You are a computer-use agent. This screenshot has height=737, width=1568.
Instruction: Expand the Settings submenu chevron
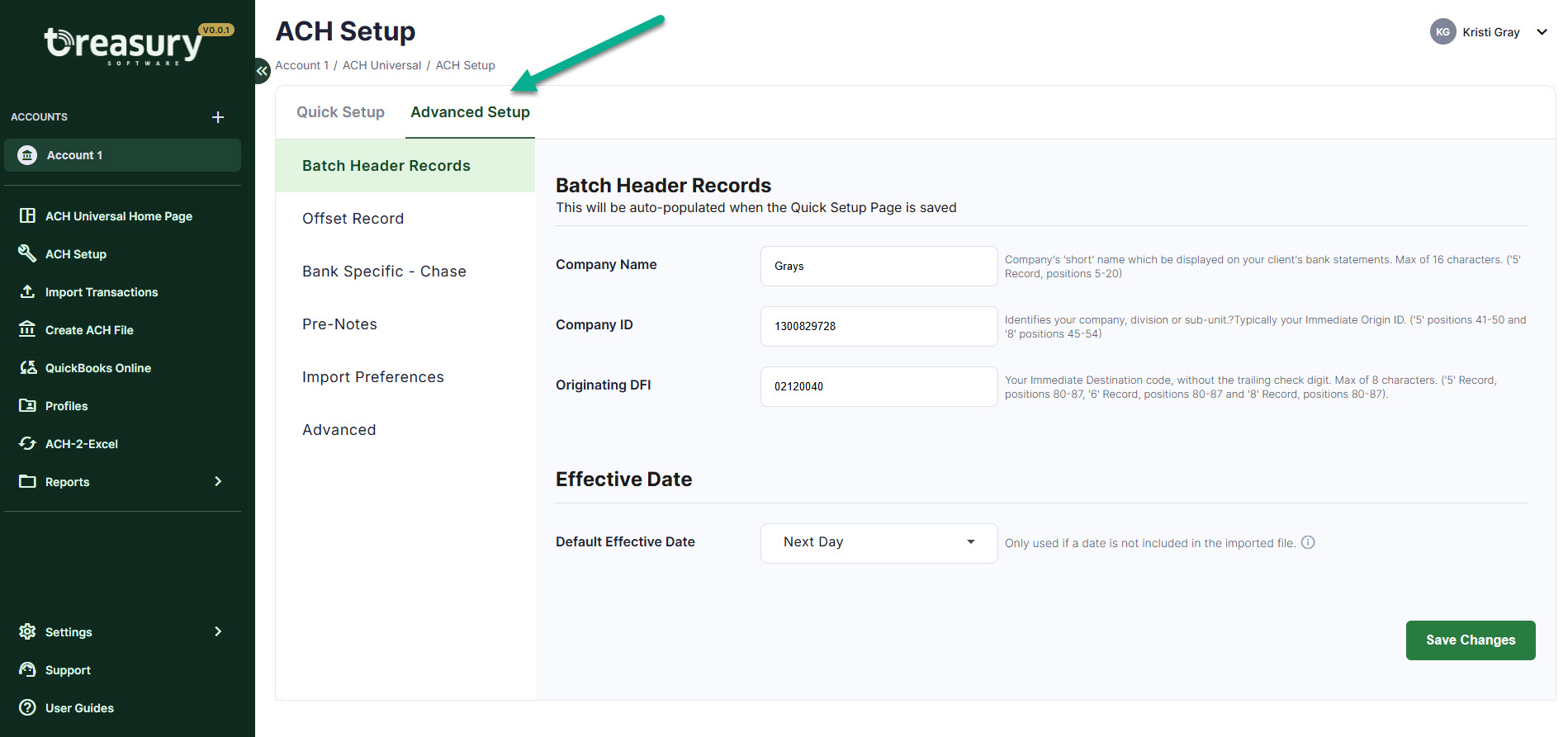(218, 631)
